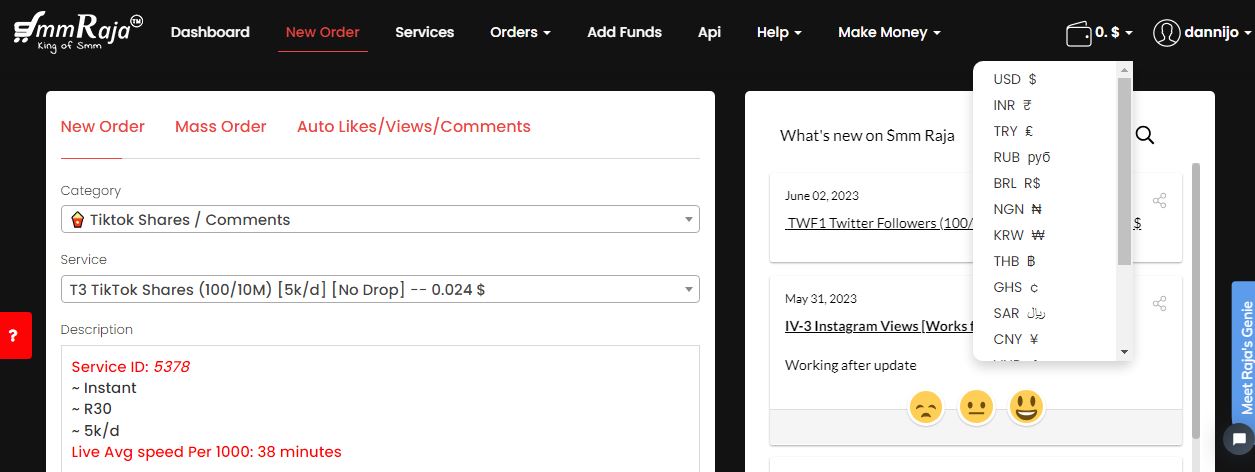Image resolution: width=1255 pixels, height=472 pixels.
Task: Open Meet Raja's Genie side tab
Action: pos(1244,355)
